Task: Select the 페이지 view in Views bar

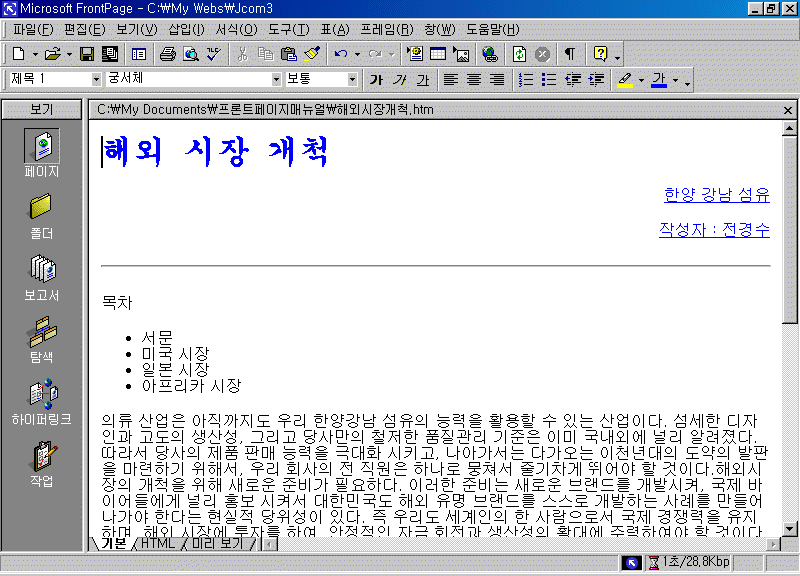Action: (42, 153)
